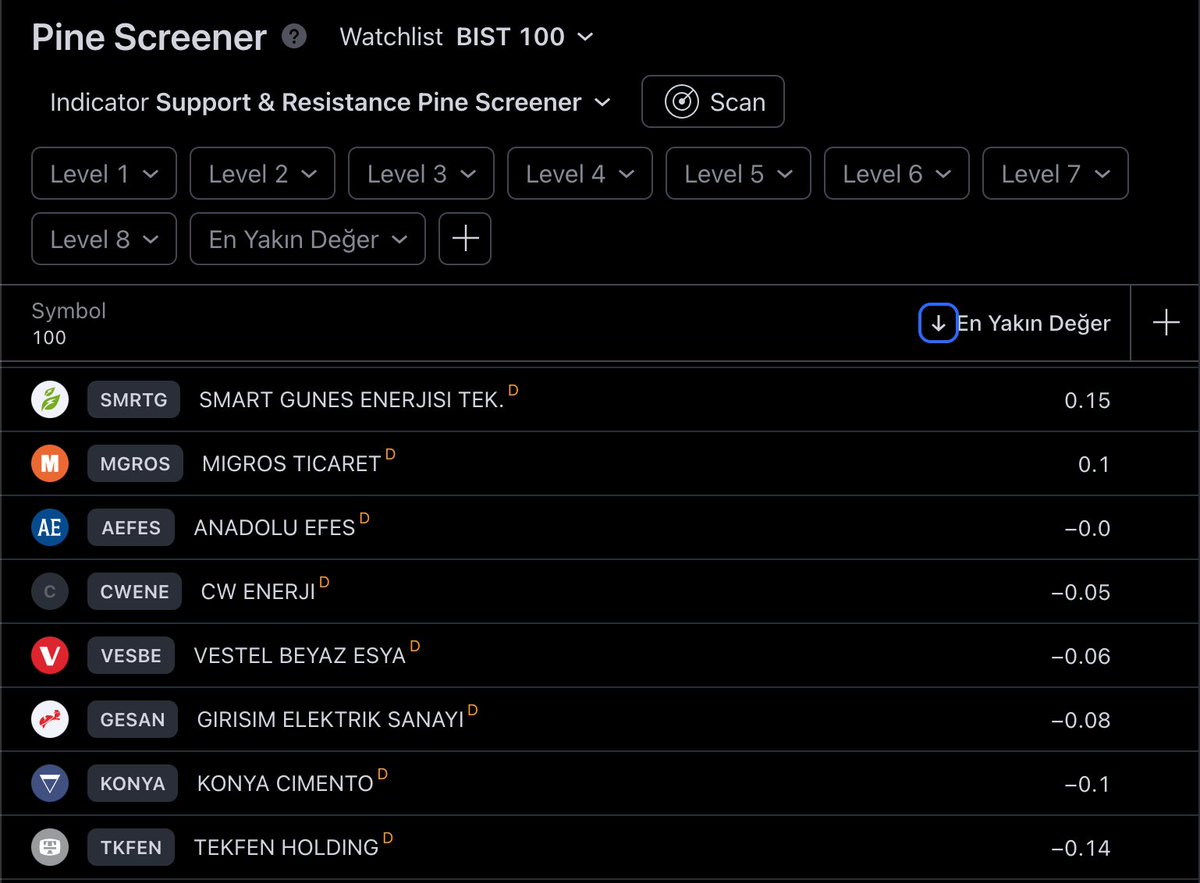The image size is (1200, 883).
Task: Click the Konya Cimento blue logo icon
Action: [x=50, y=783]
